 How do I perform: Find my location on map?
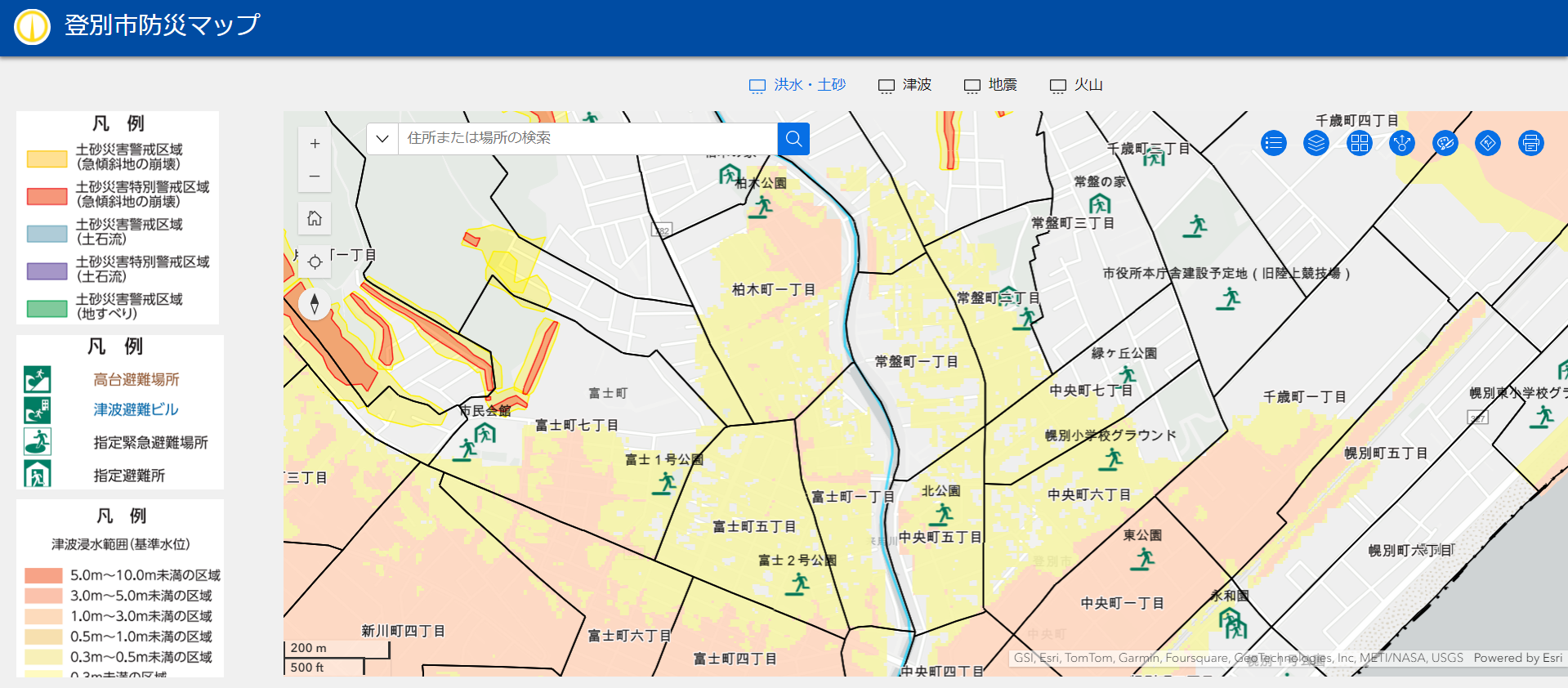coord(315,262)
